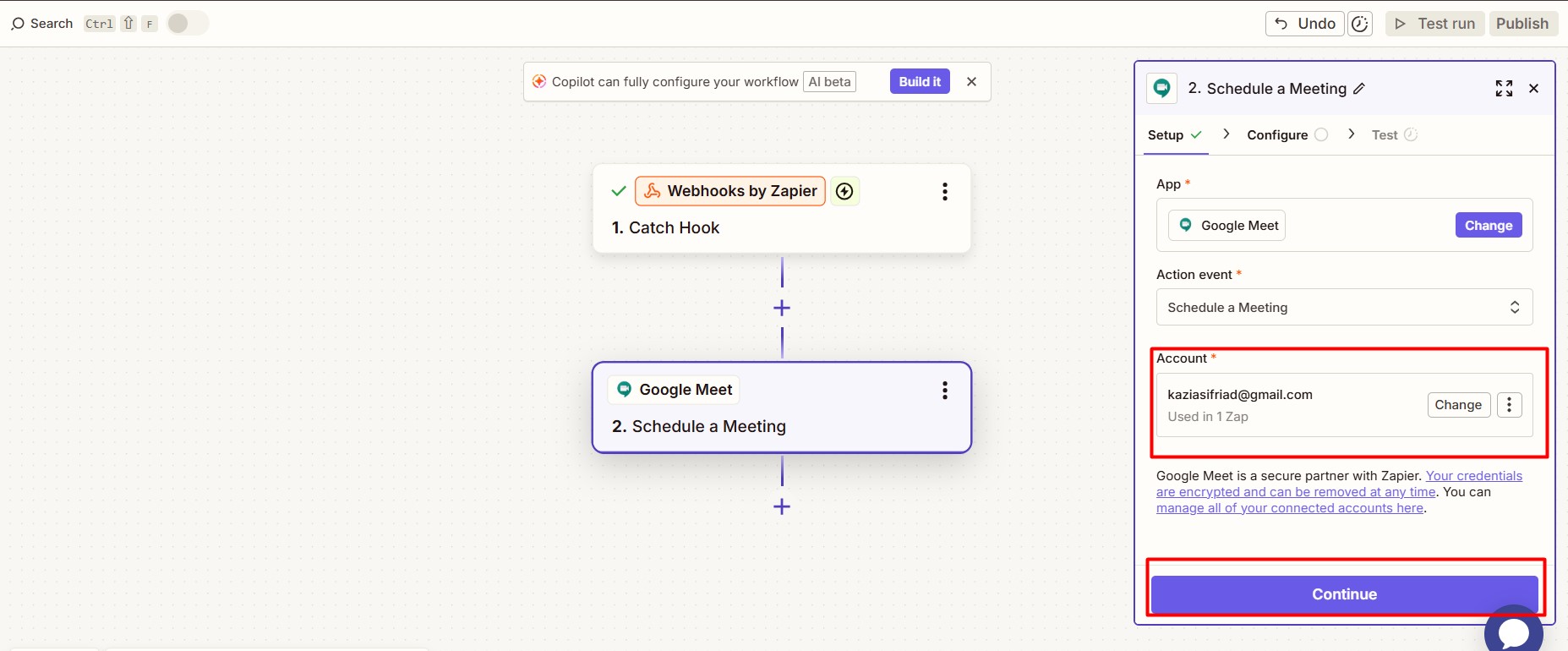
Task: Open account options three-dot menu
Action: (1509, 405)
